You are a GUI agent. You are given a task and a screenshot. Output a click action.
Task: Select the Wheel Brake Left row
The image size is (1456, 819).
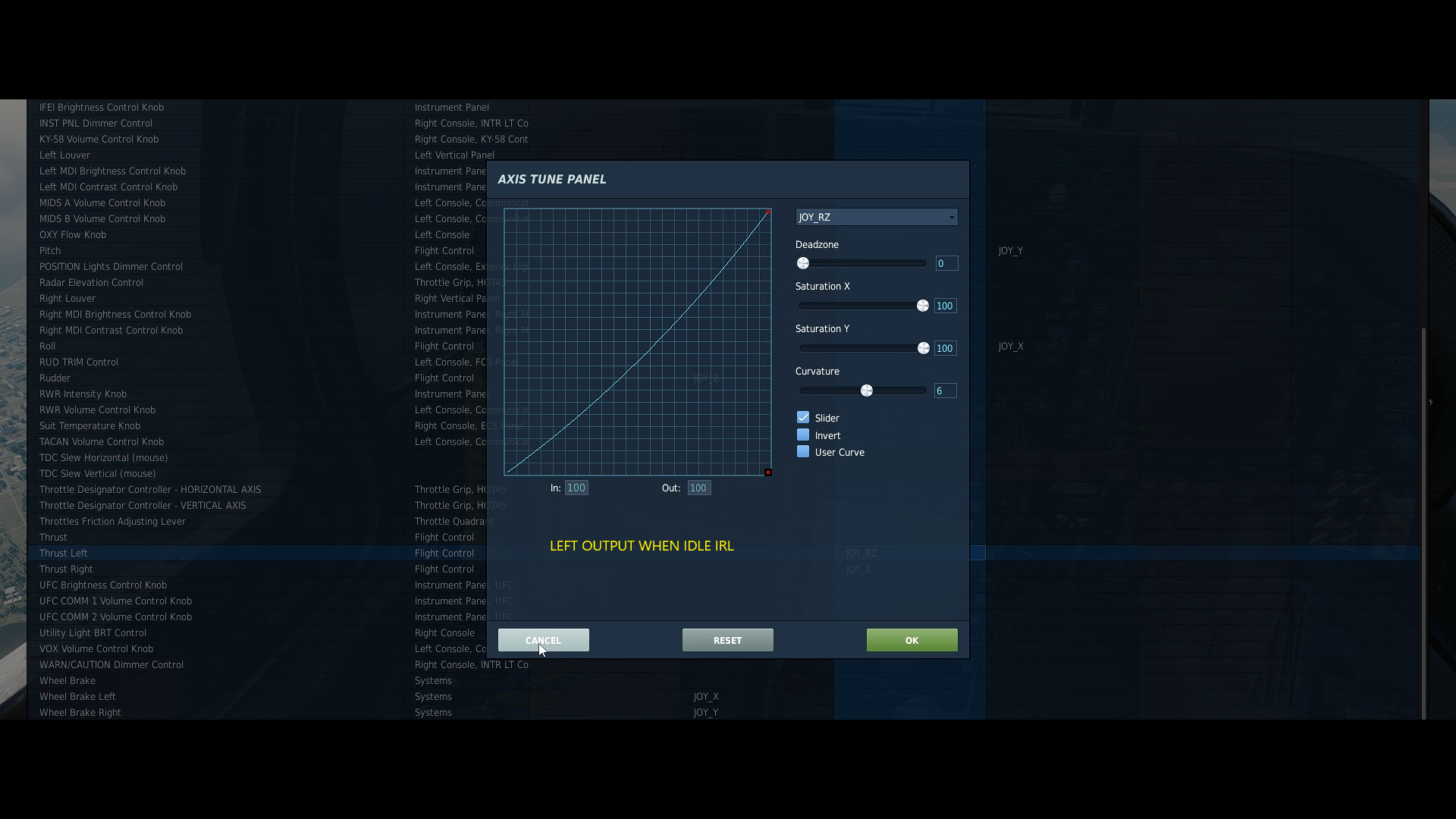[723, 696]
